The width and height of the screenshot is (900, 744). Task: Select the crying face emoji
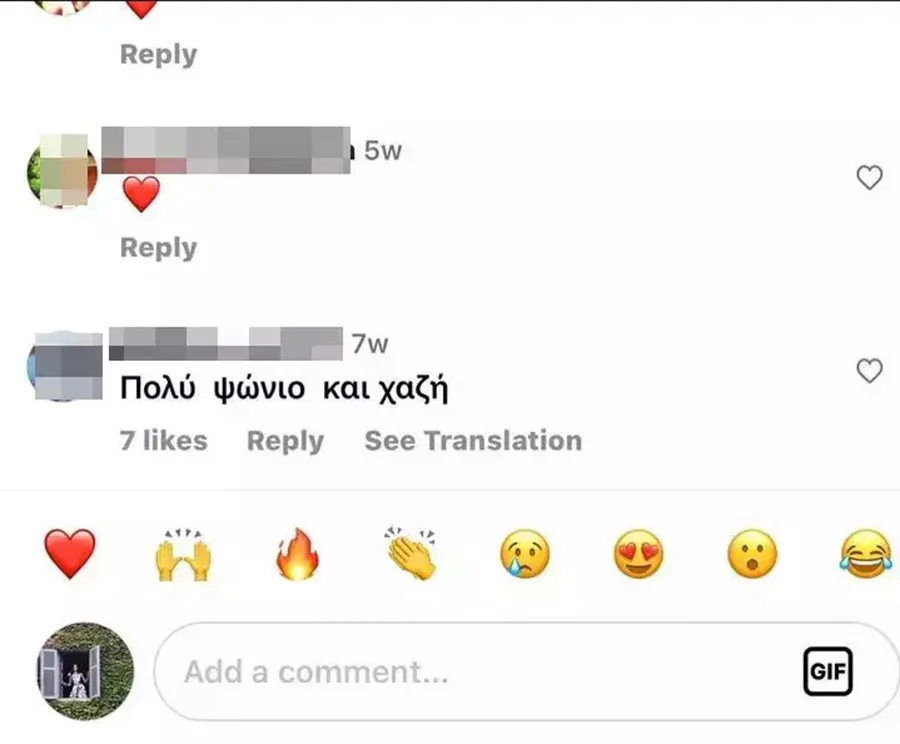click(525, 554)
